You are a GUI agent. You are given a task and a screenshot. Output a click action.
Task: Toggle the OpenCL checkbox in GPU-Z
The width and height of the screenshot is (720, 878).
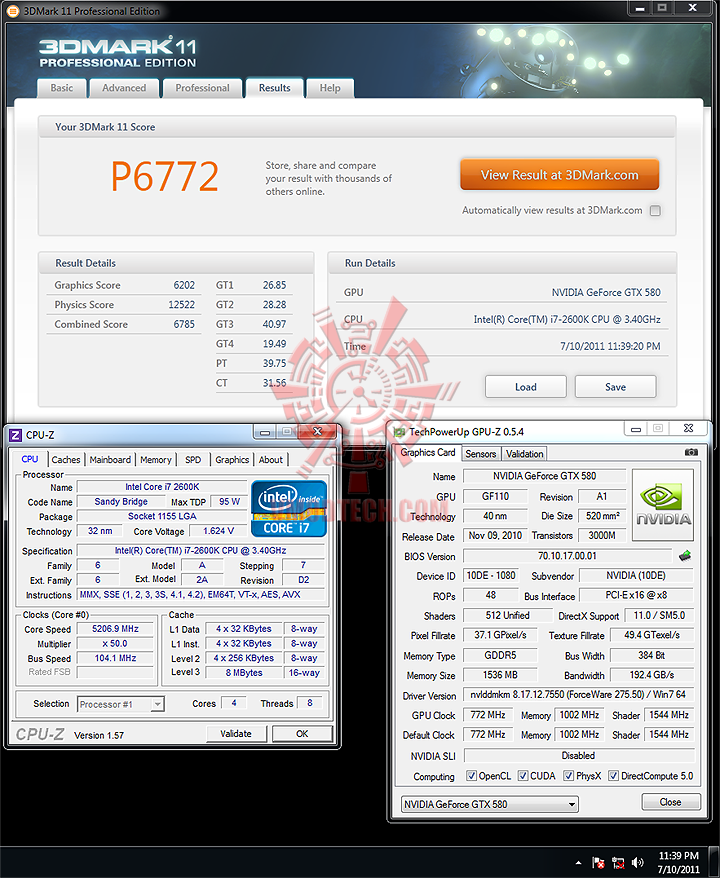tap(471, 776)
